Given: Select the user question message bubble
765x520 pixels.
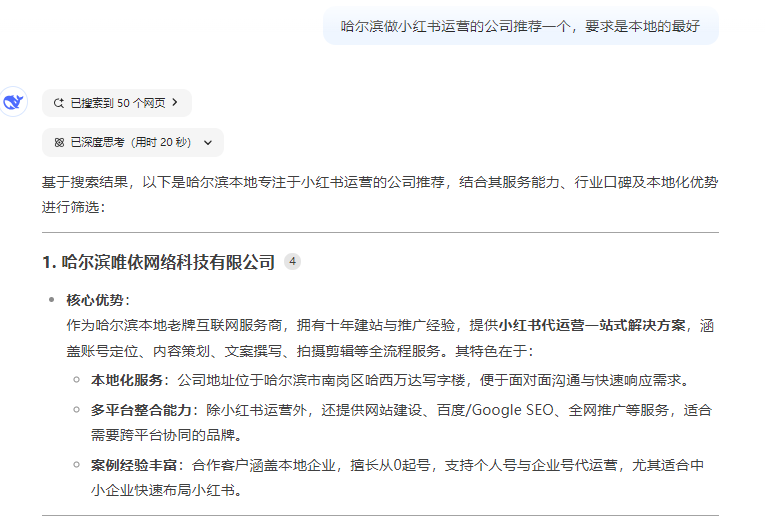Looking at the screenshot, I should pyautogui.click(x=520, y=26).
